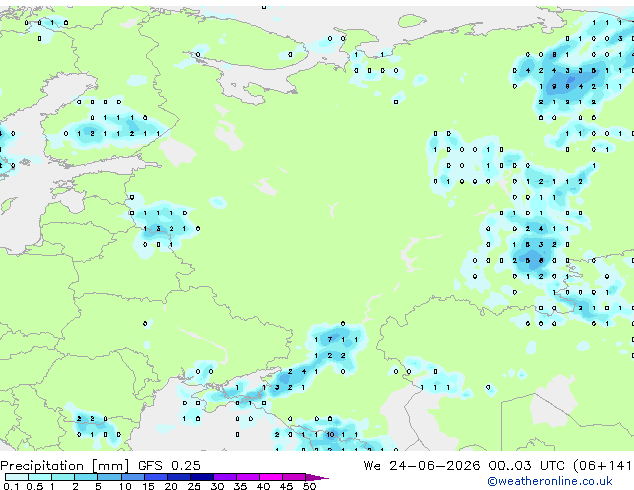Click the "We 24-06-2026" date text
Screen dimensions: 634x490
click(x=422, y=465)
